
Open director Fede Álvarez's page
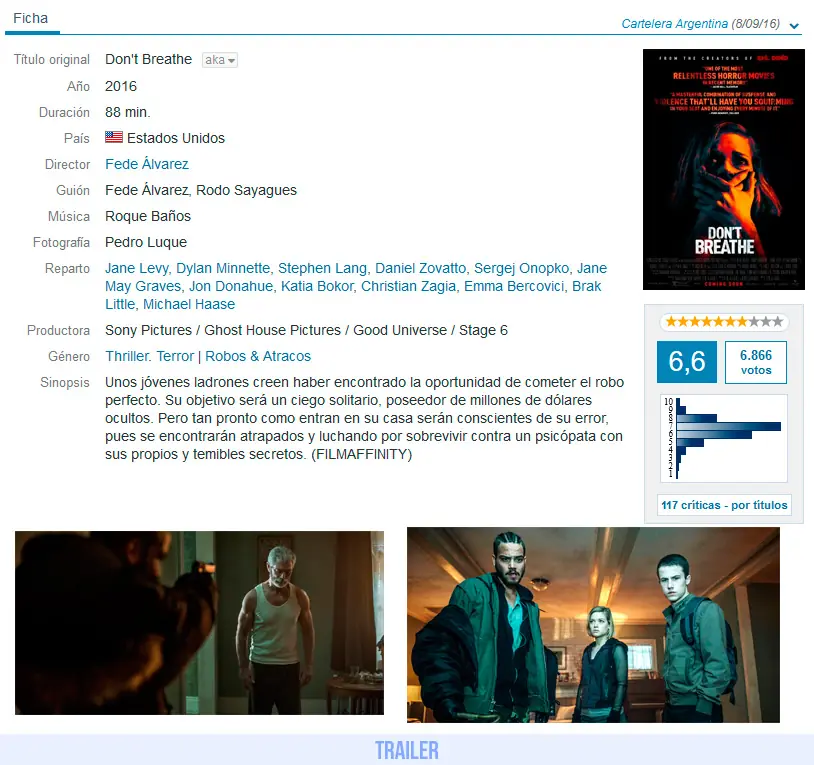point(147,164)
